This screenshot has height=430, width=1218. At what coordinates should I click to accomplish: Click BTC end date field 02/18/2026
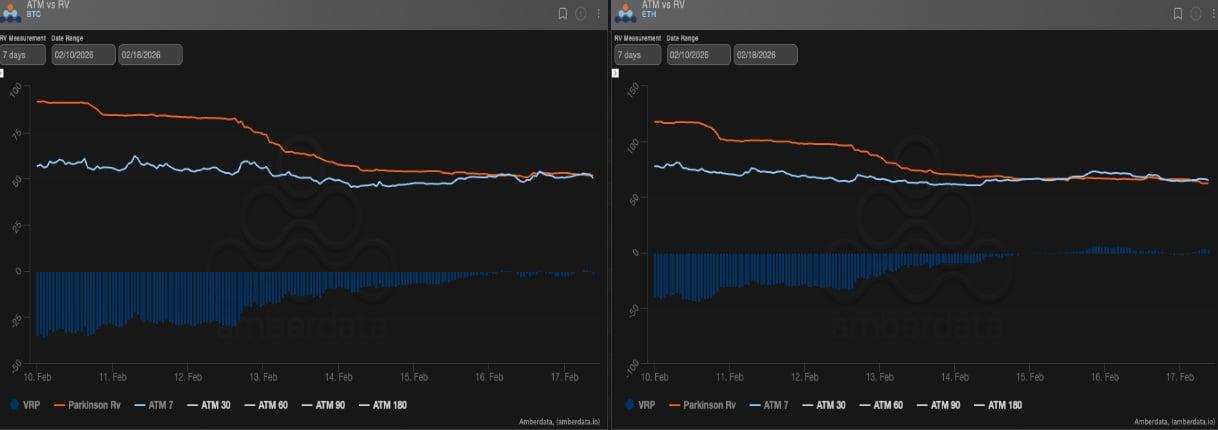pos(150,55)
